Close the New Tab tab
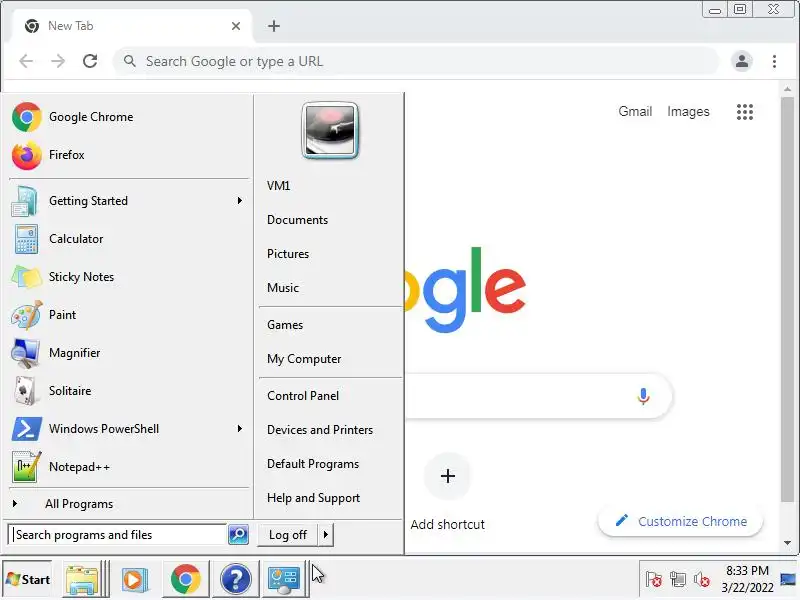This screenshot has width=800, height=600. click(236, 26)
